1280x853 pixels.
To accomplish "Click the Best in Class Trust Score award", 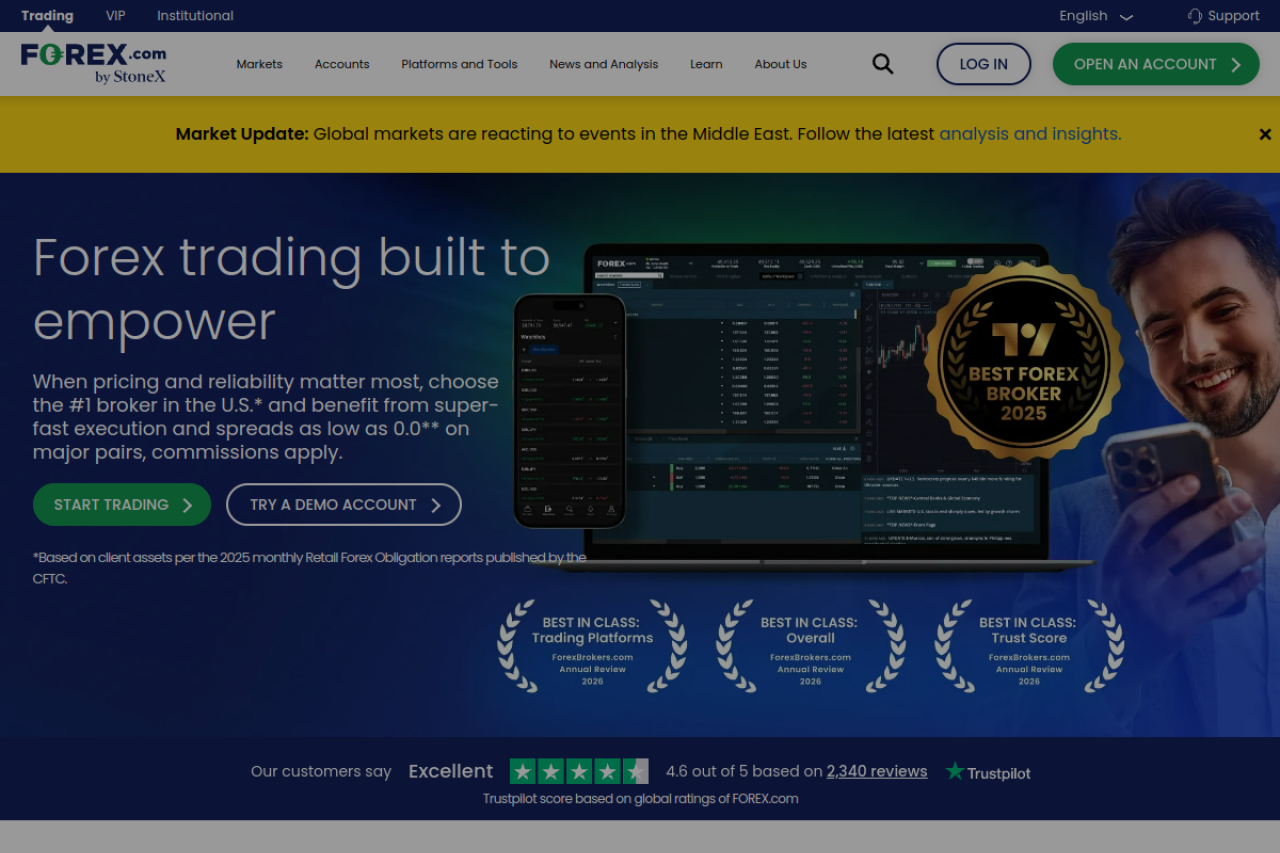I will coord(1028,646).
